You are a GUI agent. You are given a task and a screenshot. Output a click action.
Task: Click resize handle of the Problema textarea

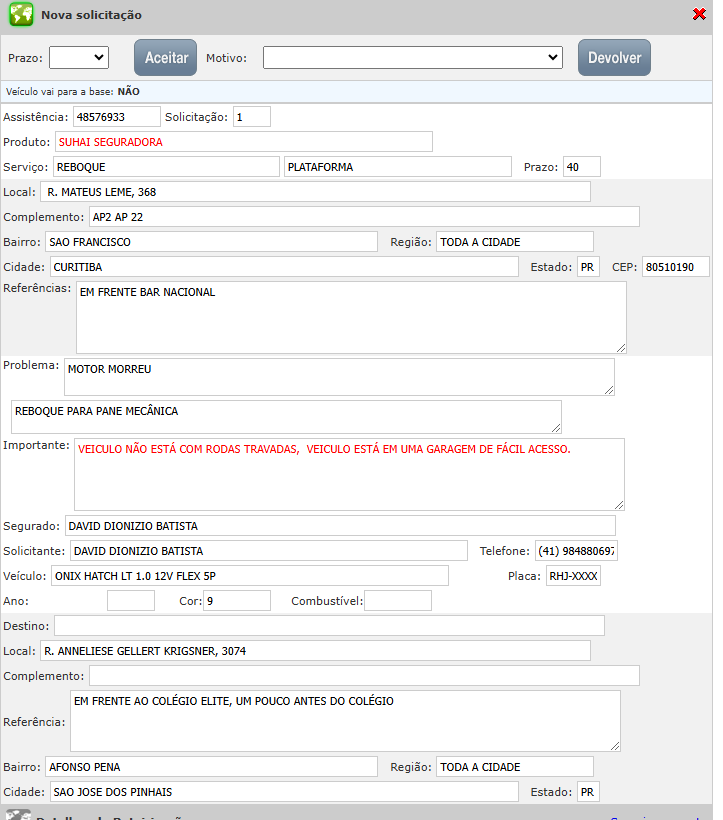tap(609, 390)
